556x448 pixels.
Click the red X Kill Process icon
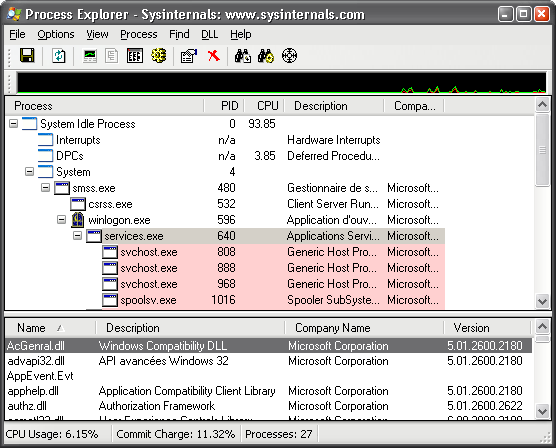point(214,56)
